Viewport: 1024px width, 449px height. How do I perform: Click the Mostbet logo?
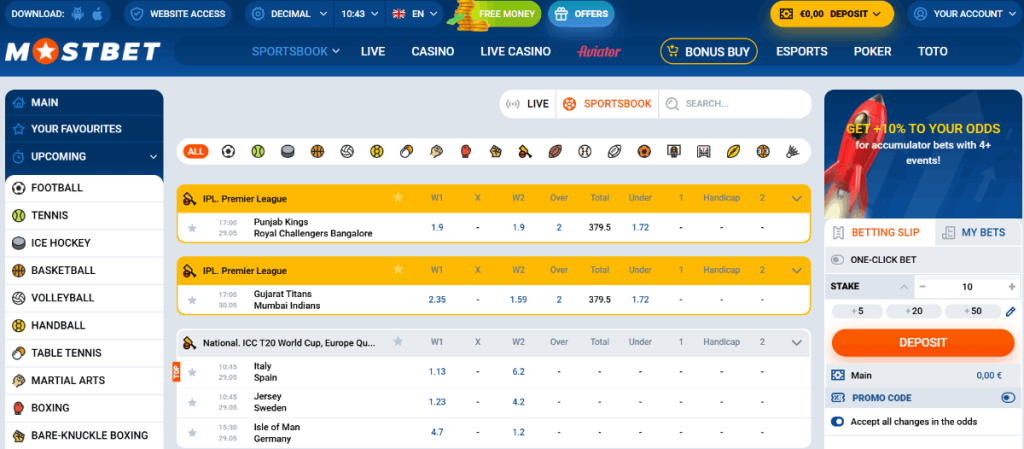82,52
